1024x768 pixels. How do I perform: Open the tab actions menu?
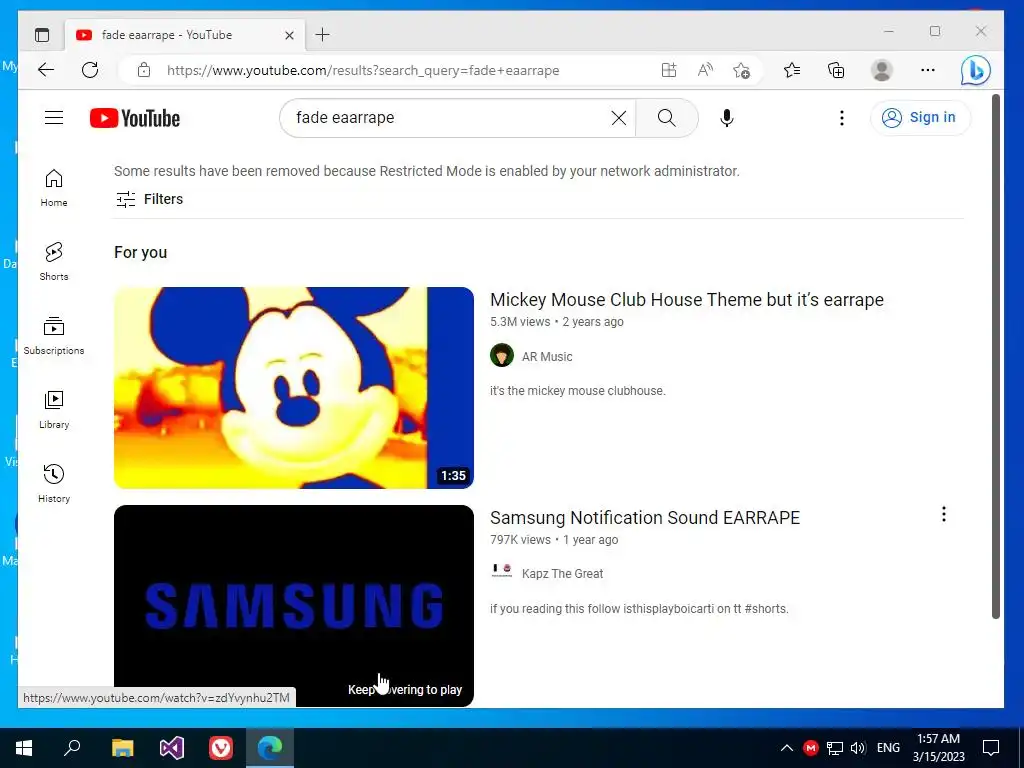[42, 35]
